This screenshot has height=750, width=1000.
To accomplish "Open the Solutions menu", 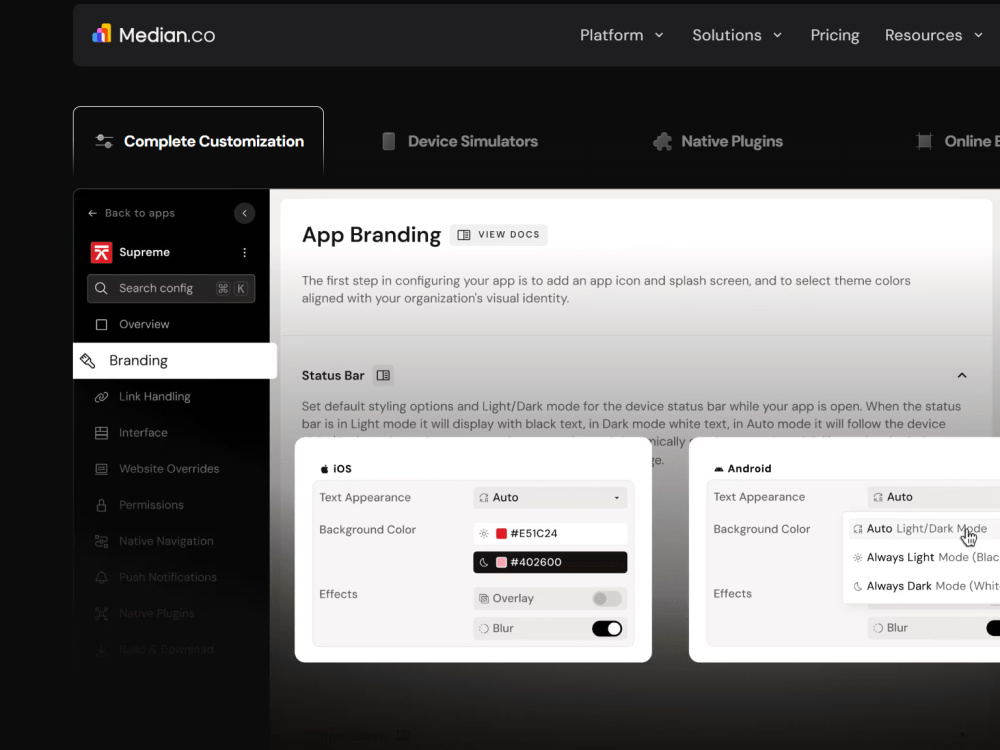I will pyautogui.click(x=737, y=35).
